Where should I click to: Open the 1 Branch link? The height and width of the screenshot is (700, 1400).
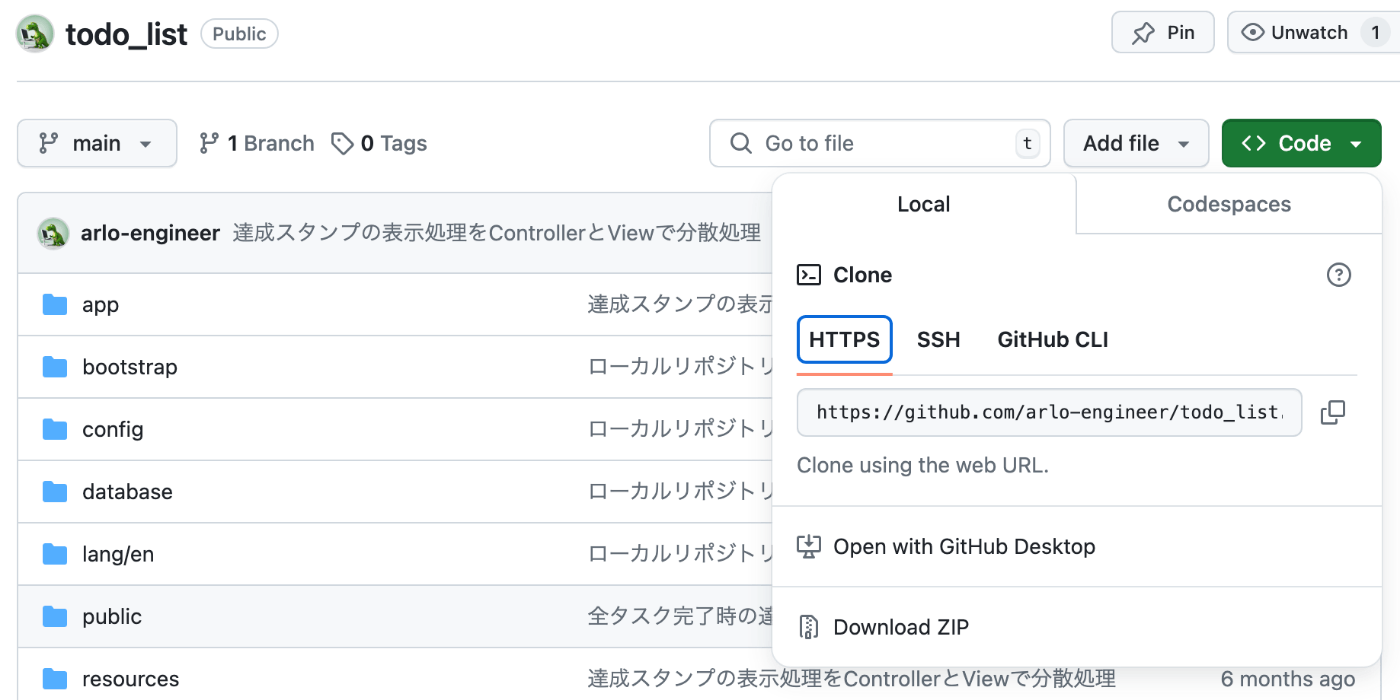(x=257, y=144)
